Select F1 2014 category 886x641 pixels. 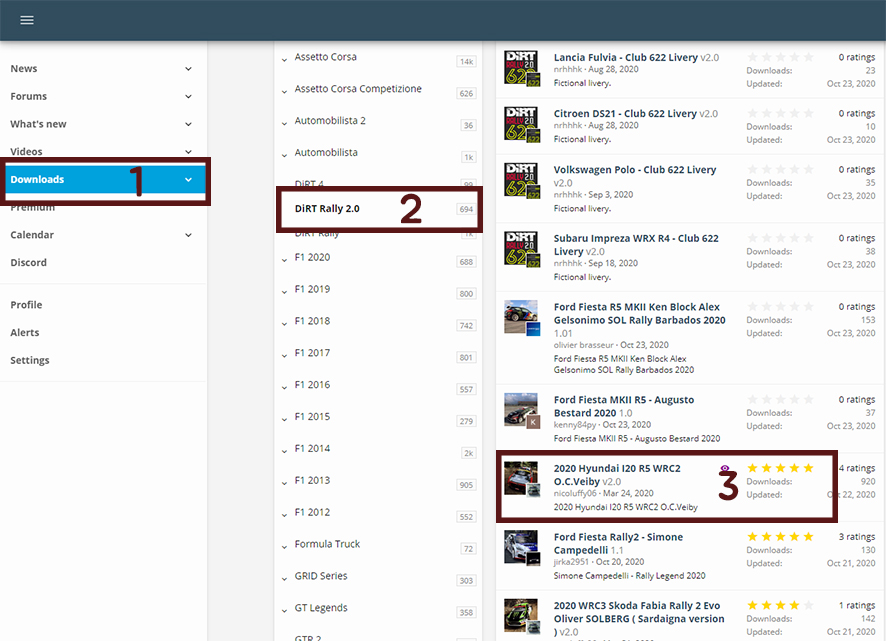tap(312, 448)
